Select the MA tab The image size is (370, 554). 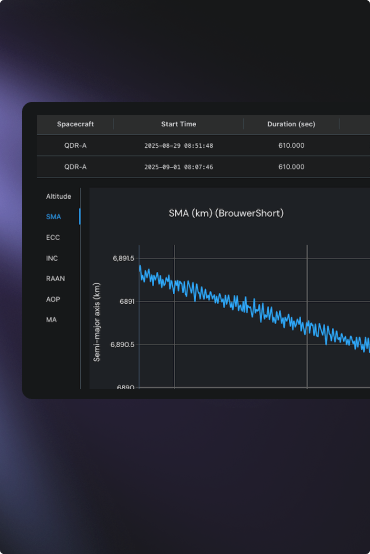(51, 320)
